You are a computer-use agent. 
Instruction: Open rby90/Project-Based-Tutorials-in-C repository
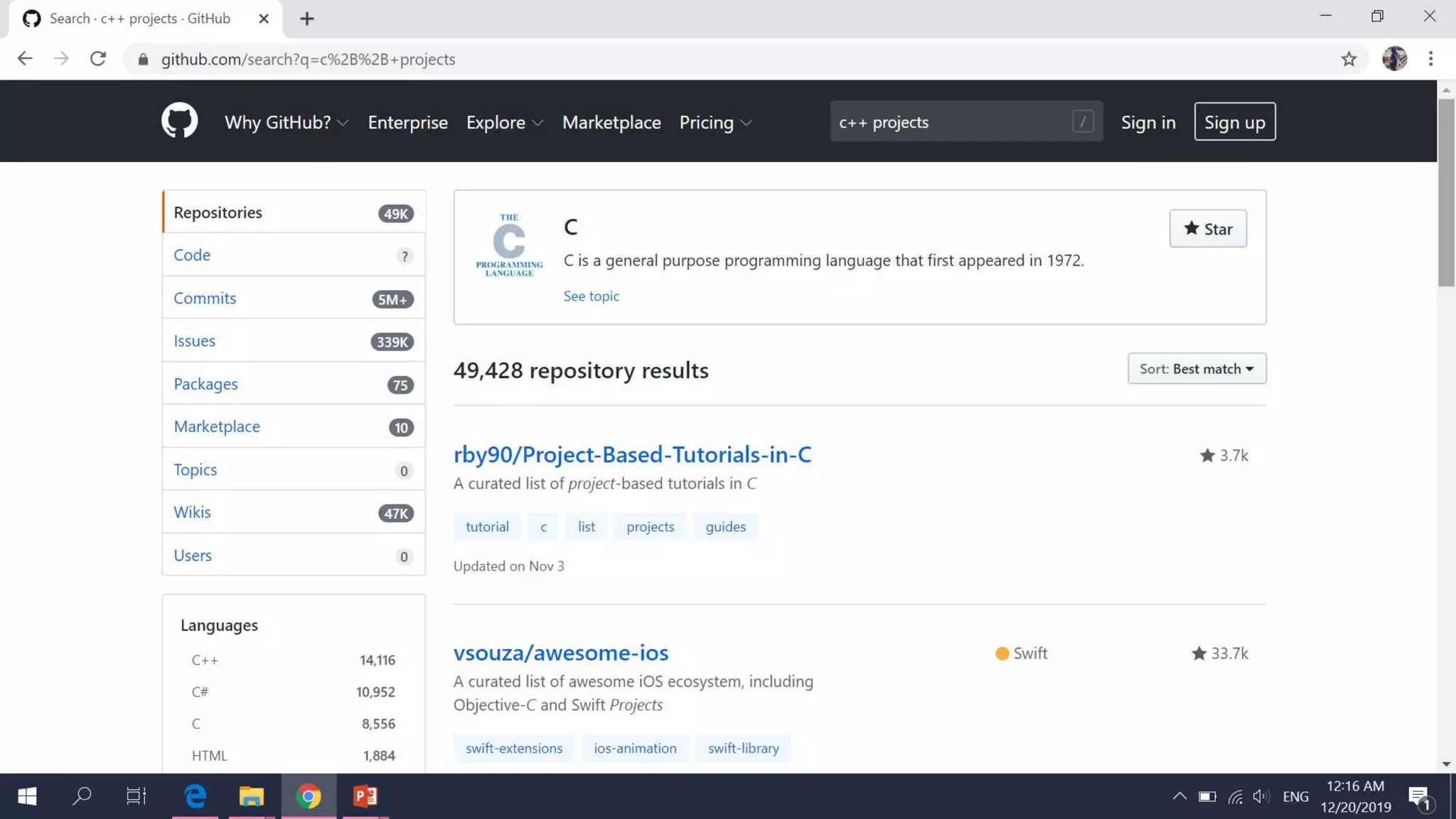pos(632,454)
